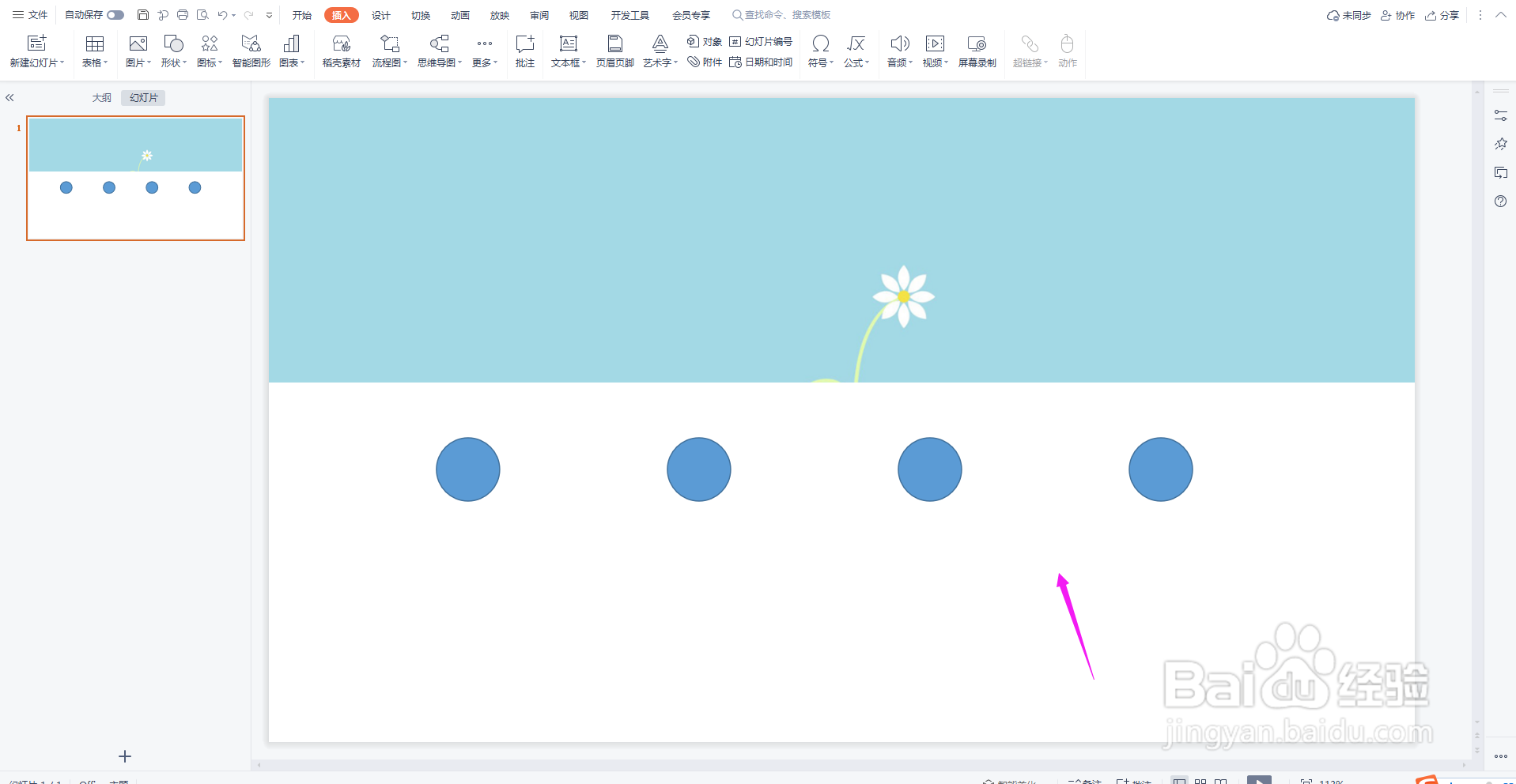Click the redo icon
The width and height of the screenshot is (1516, 784).
[x=249, y=15]
